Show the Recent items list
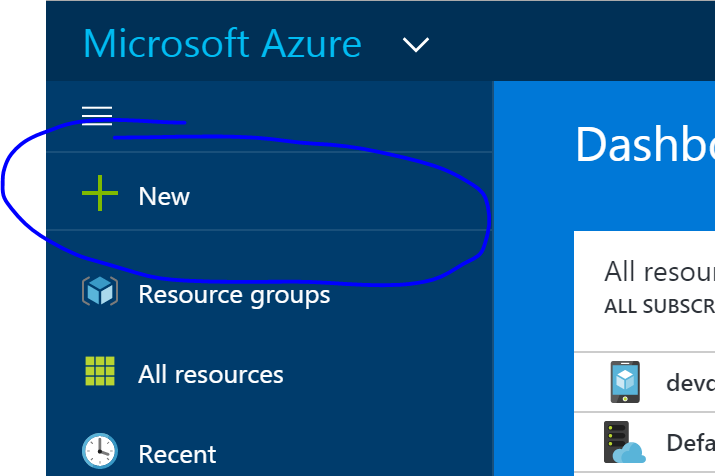The image size is (715, 476). [177, 453]
